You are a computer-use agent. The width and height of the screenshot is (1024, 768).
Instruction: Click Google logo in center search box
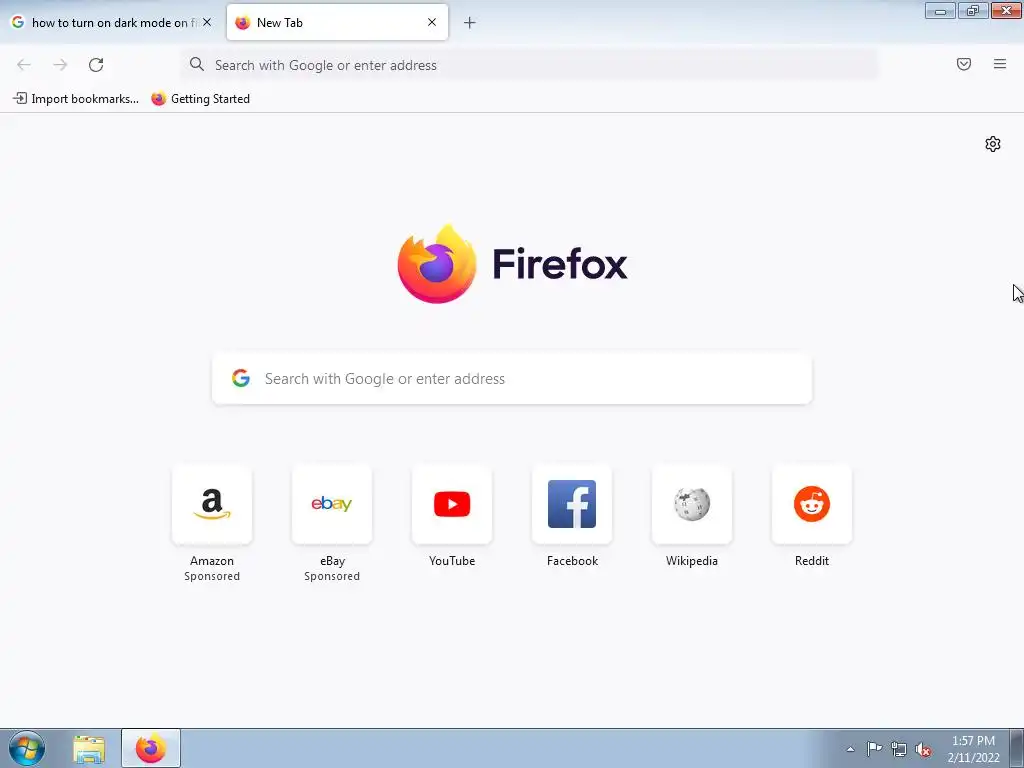click(241, 378)
